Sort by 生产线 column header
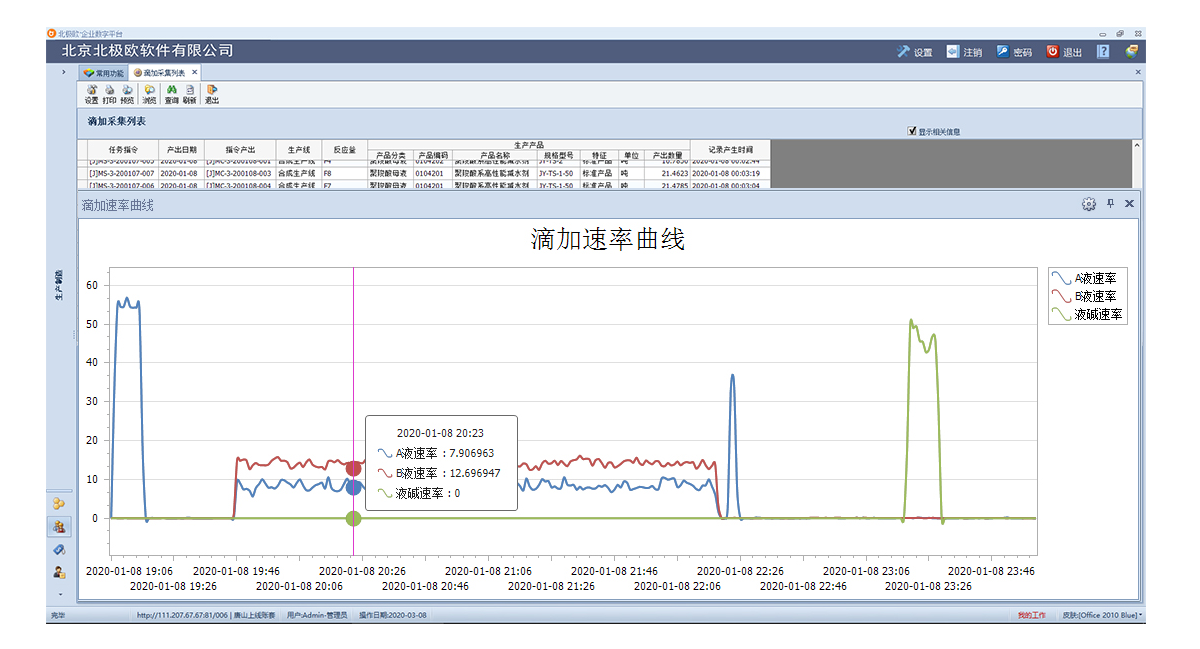Viewport: 1200px width, 649px height. [298, 149]
